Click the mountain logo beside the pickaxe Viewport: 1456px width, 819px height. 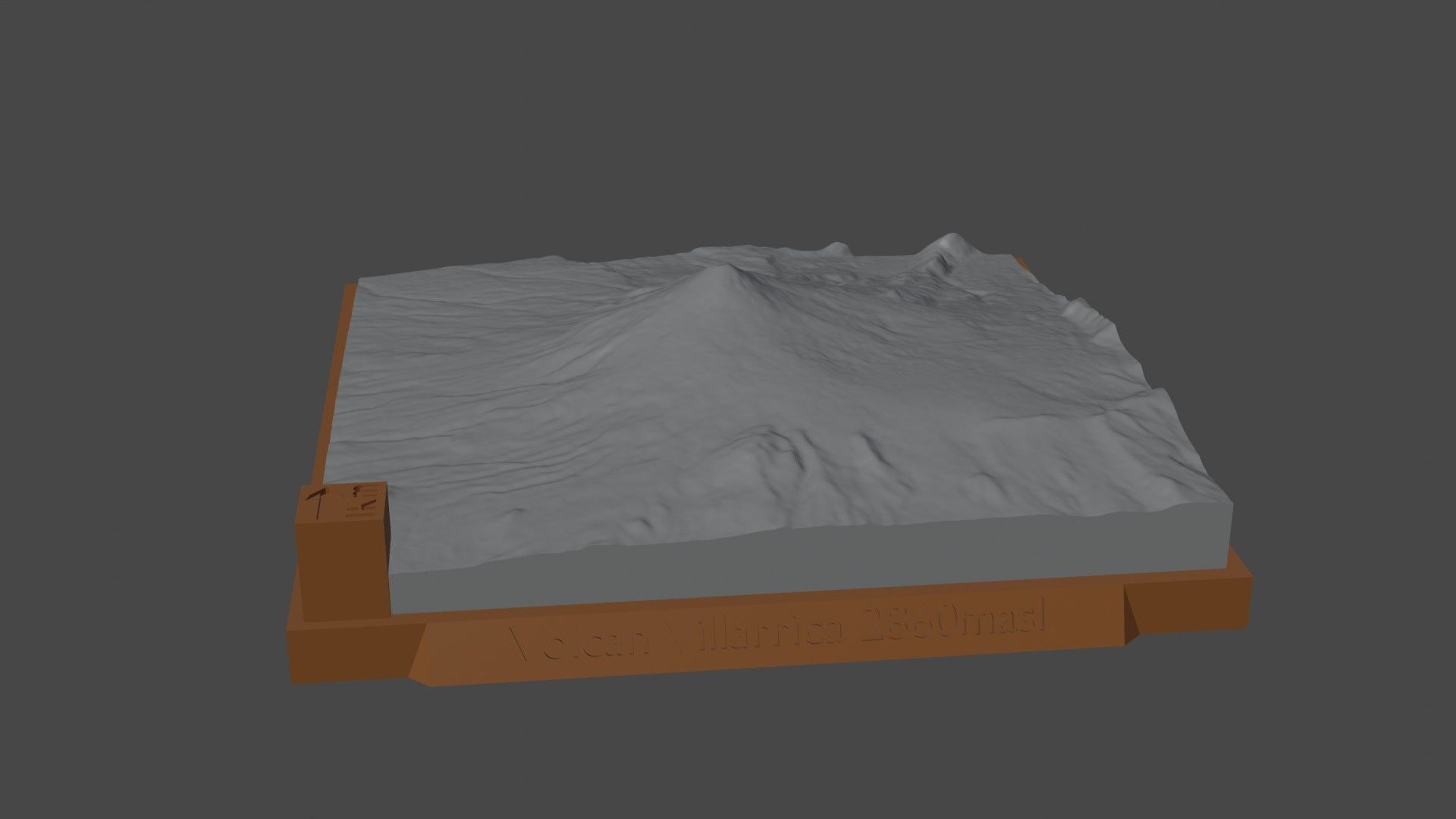(x=364, y=500)
